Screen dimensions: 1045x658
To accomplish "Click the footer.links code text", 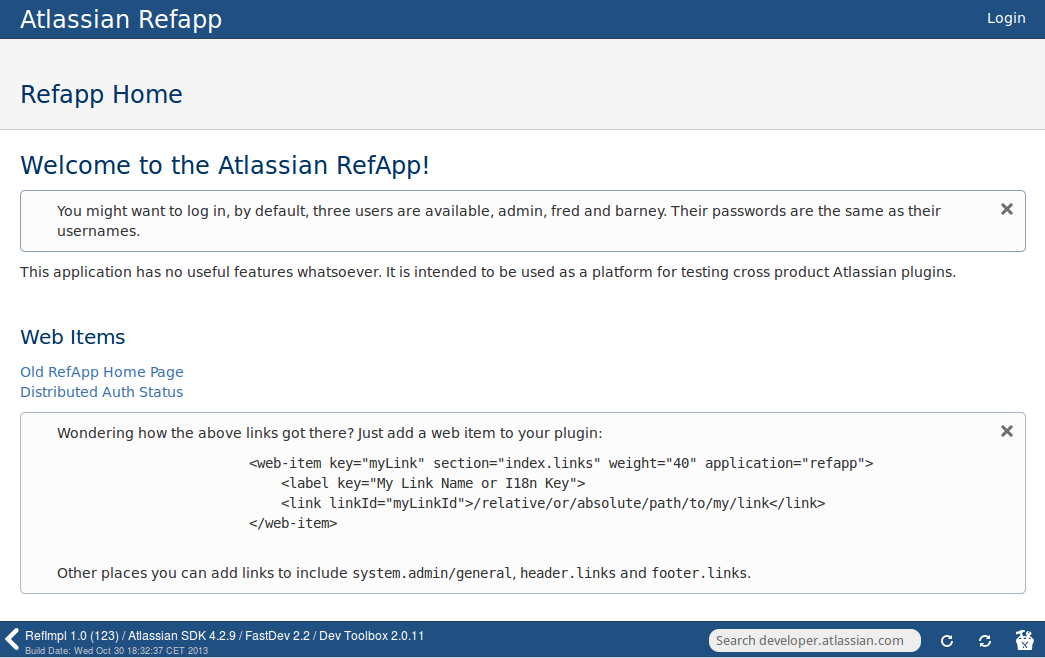I will tap(699, 573).
